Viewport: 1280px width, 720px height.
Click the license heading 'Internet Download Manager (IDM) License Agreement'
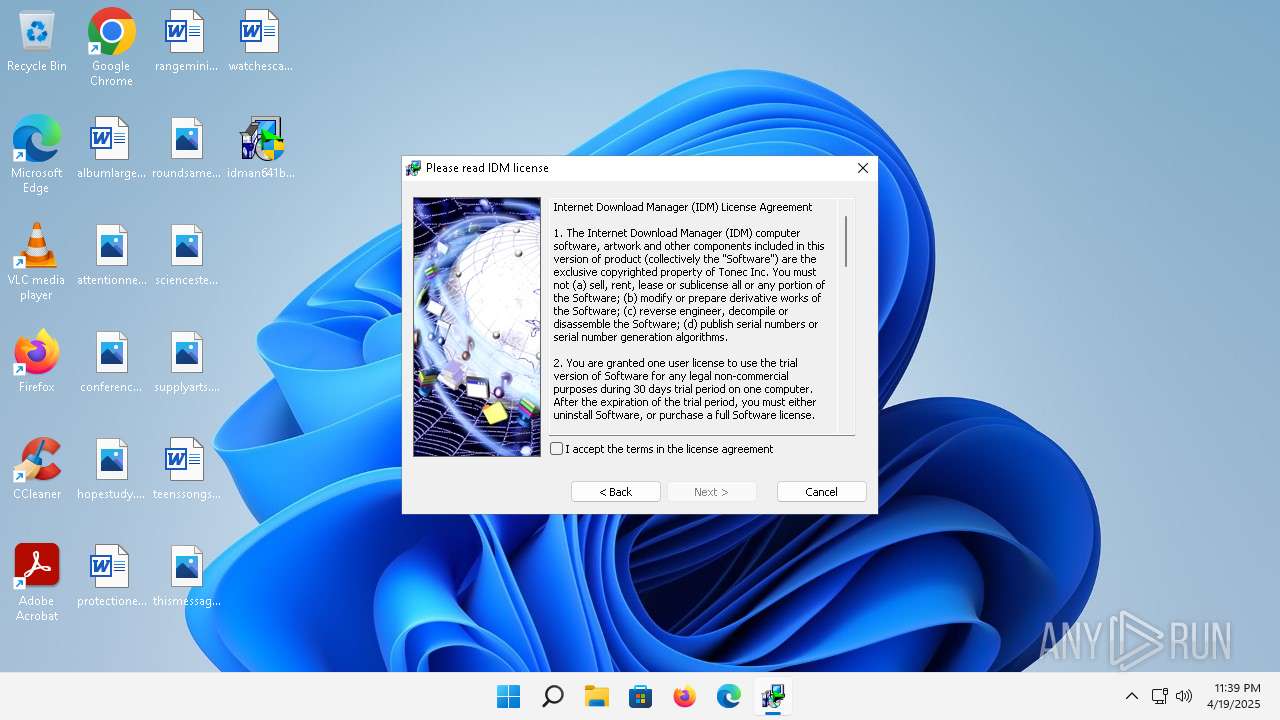(683, 207)
